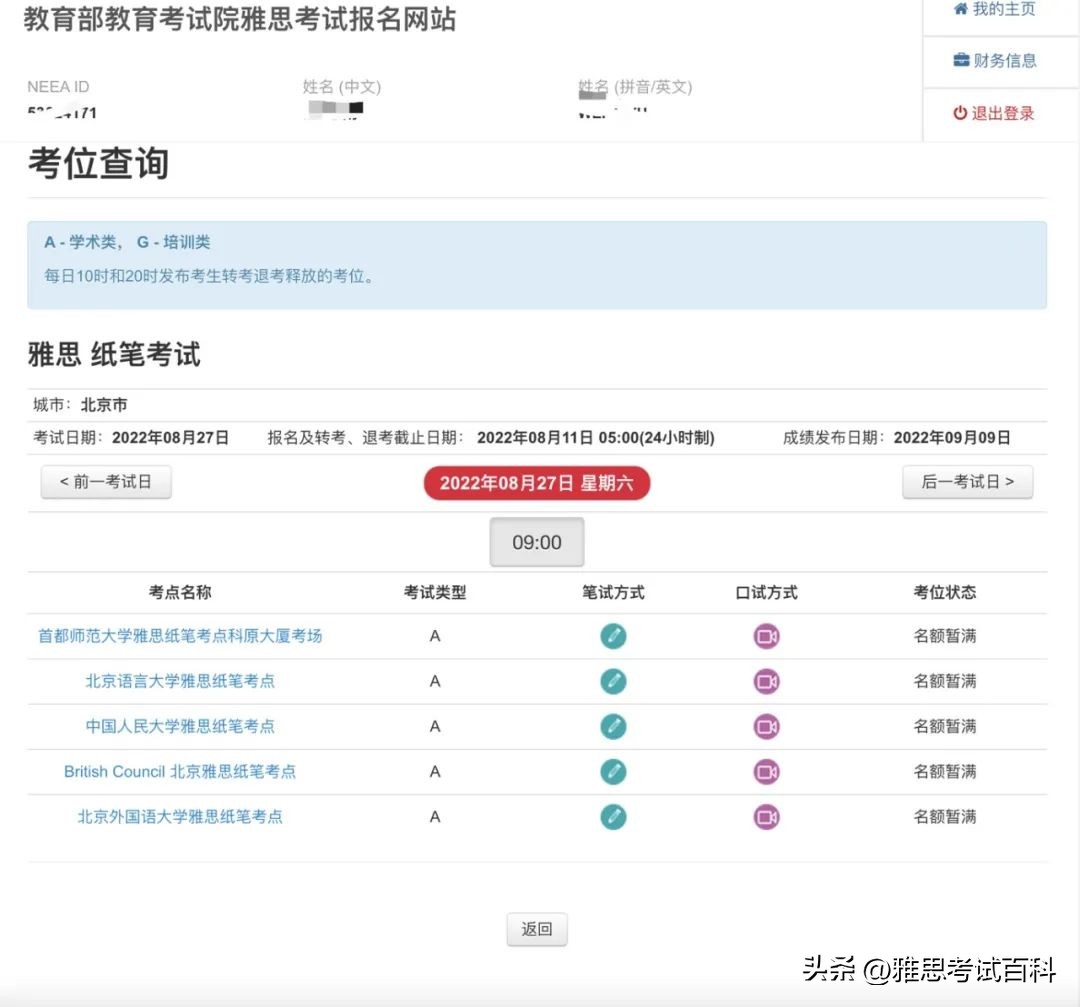Open 我的主页 from the sidebar menu
1080x1007 pixels.
(x=995, y=8)
